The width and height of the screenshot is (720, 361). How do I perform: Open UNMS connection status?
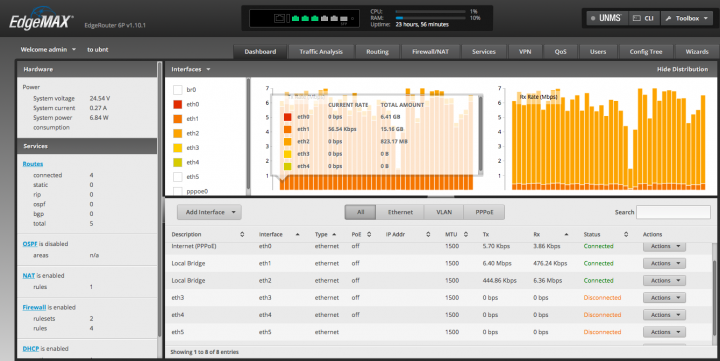[606, 18]
